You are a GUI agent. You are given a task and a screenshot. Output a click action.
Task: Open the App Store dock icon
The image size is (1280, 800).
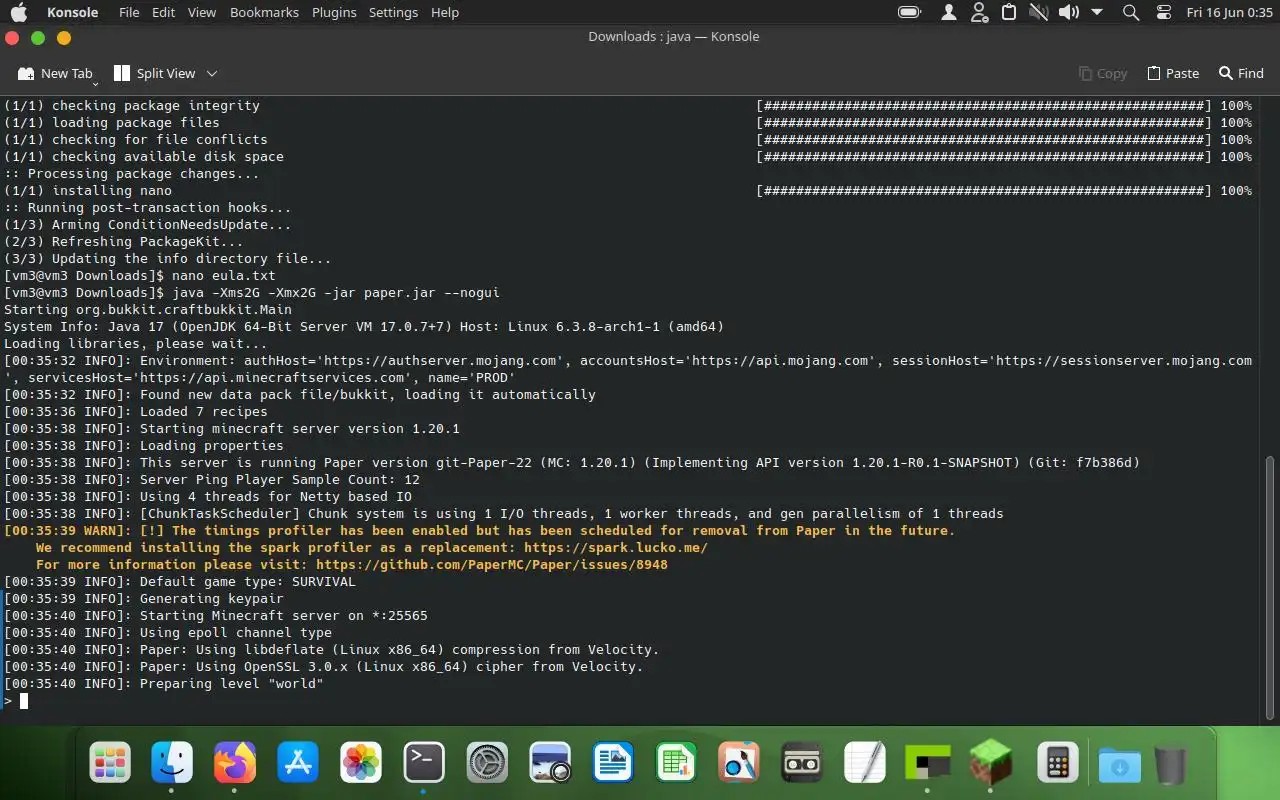[298, 763]
